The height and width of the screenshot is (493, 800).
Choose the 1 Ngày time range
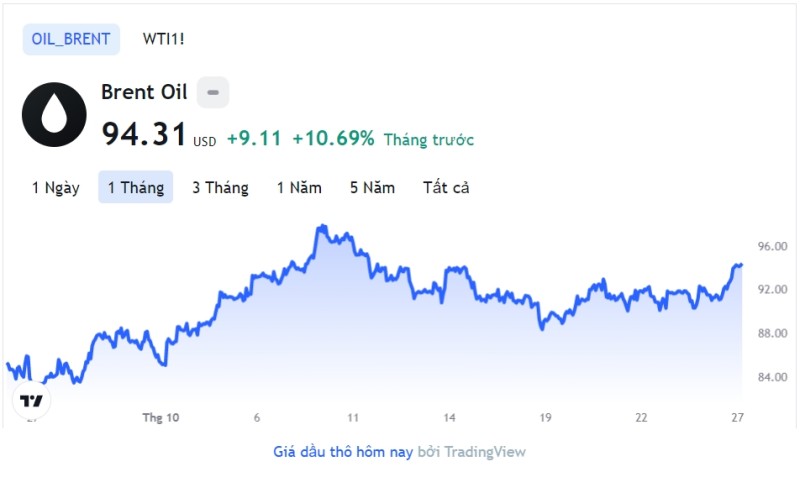(56, 187)
